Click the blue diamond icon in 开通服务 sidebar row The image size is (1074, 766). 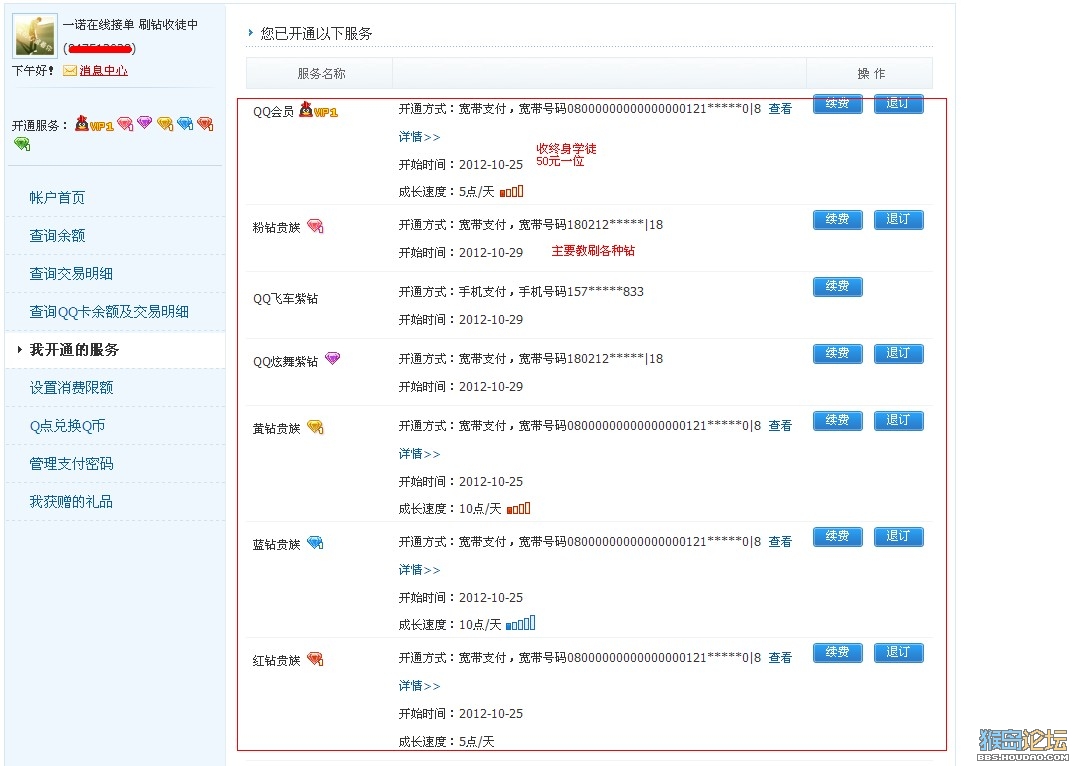pyautogui.click(x=186, y=123)
